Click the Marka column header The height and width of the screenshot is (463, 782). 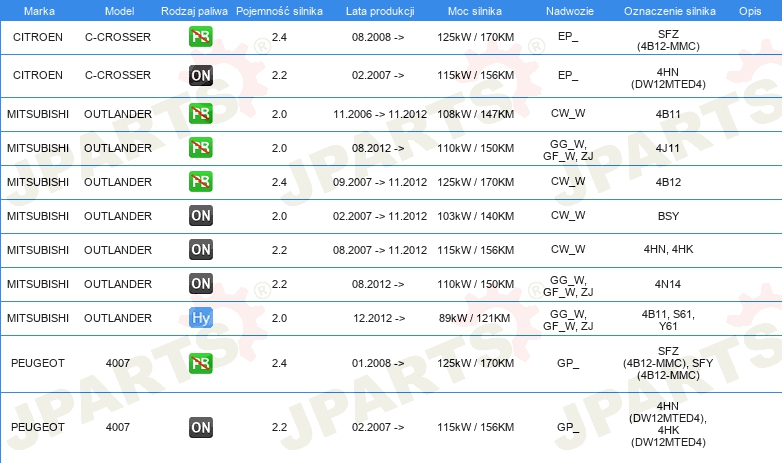39,11
